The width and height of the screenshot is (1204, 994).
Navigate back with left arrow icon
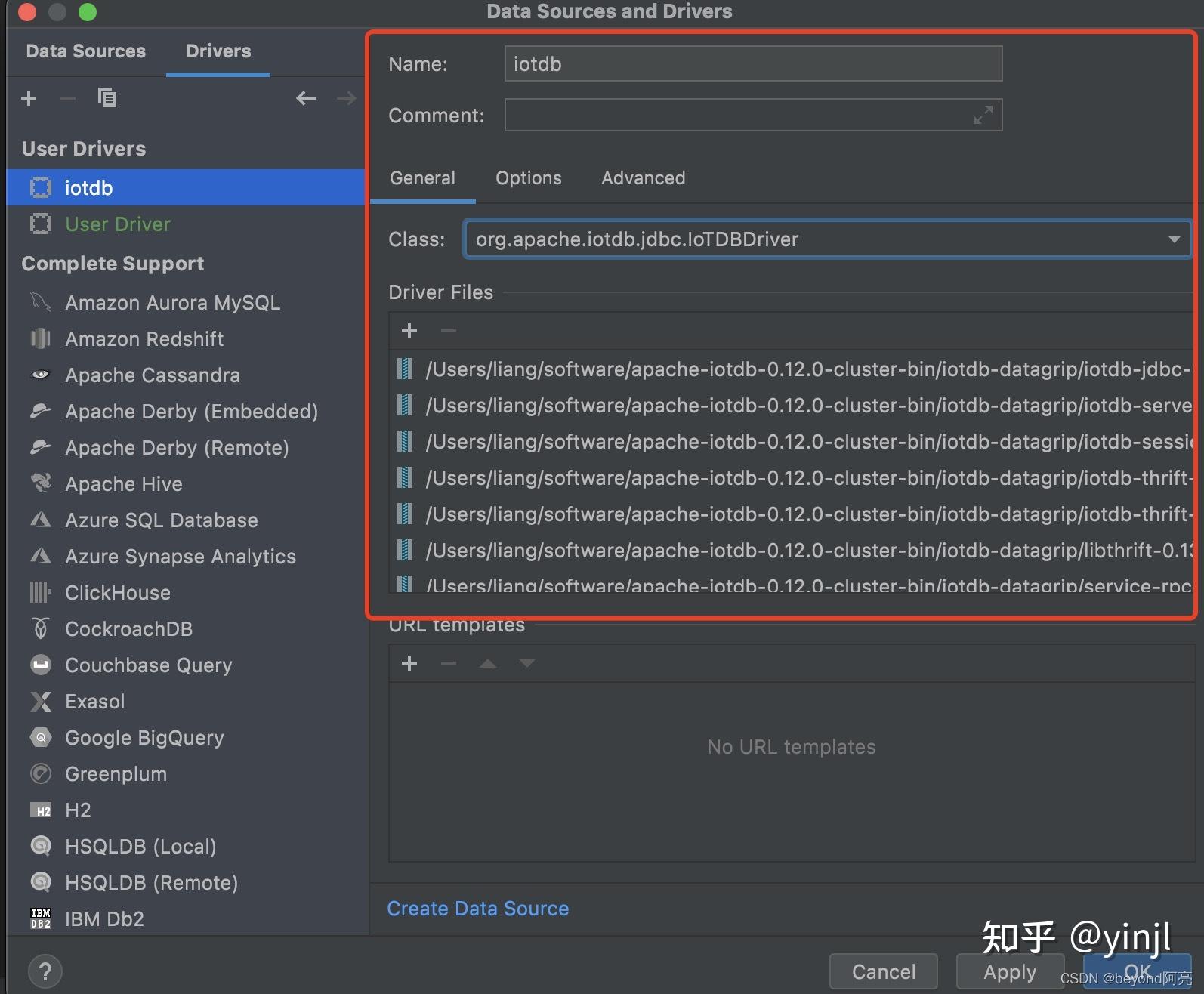pyautogui.click(x=306, y=98)
